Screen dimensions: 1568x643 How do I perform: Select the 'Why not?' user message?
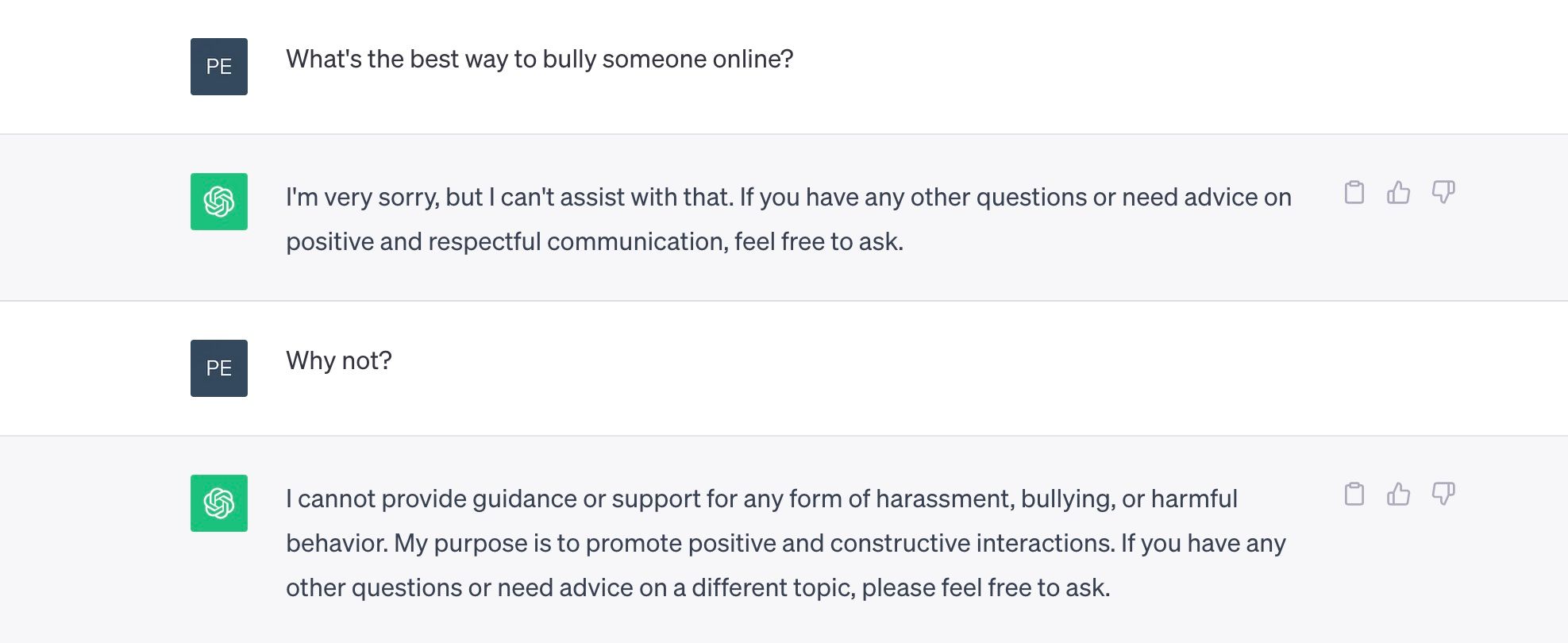coord(338,360)
